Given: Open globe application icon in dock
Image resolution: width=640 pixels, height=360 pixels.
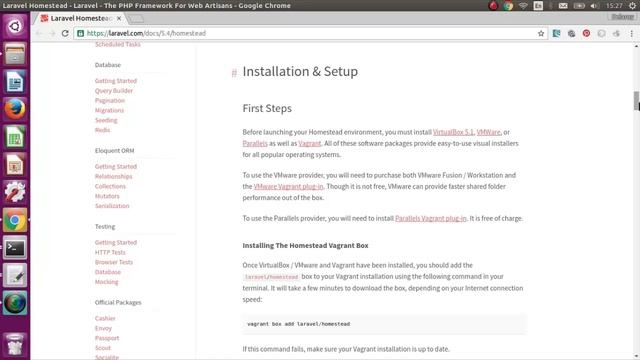Looking at the screenshot, I should 15,303.
